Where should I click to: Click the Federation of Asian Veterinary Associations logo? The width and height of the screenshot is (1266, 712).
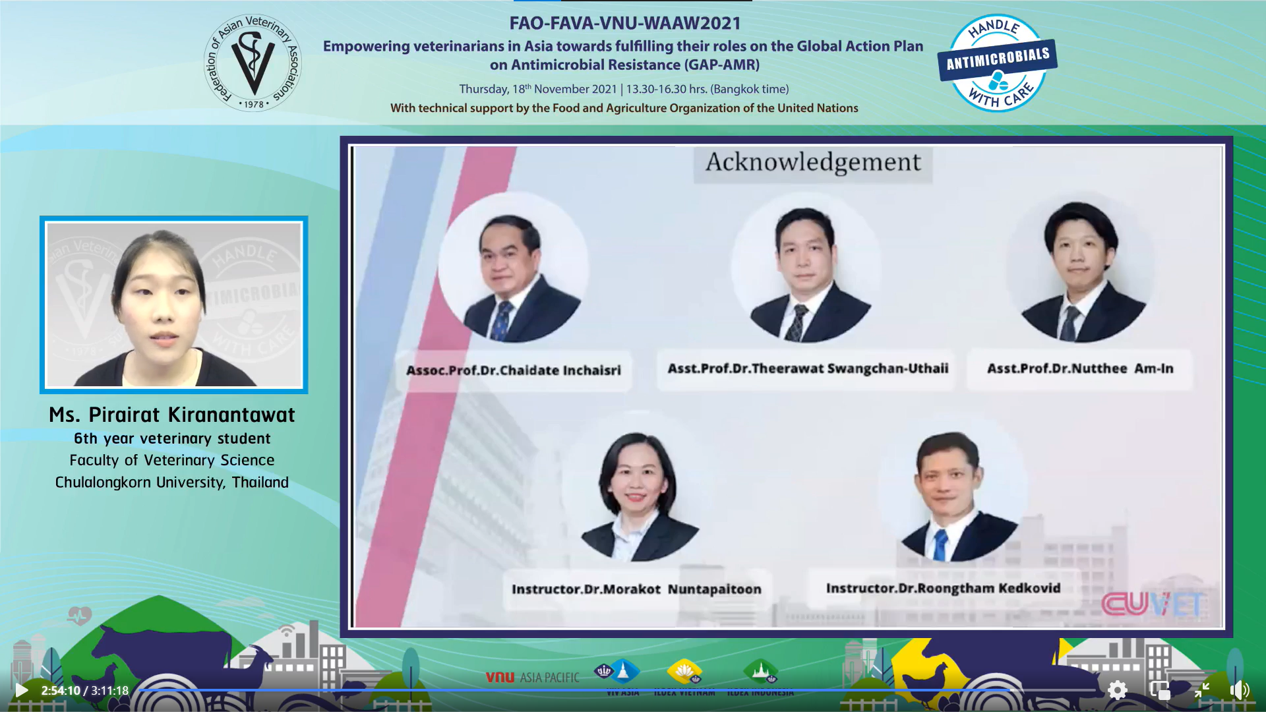coord(252,62)
